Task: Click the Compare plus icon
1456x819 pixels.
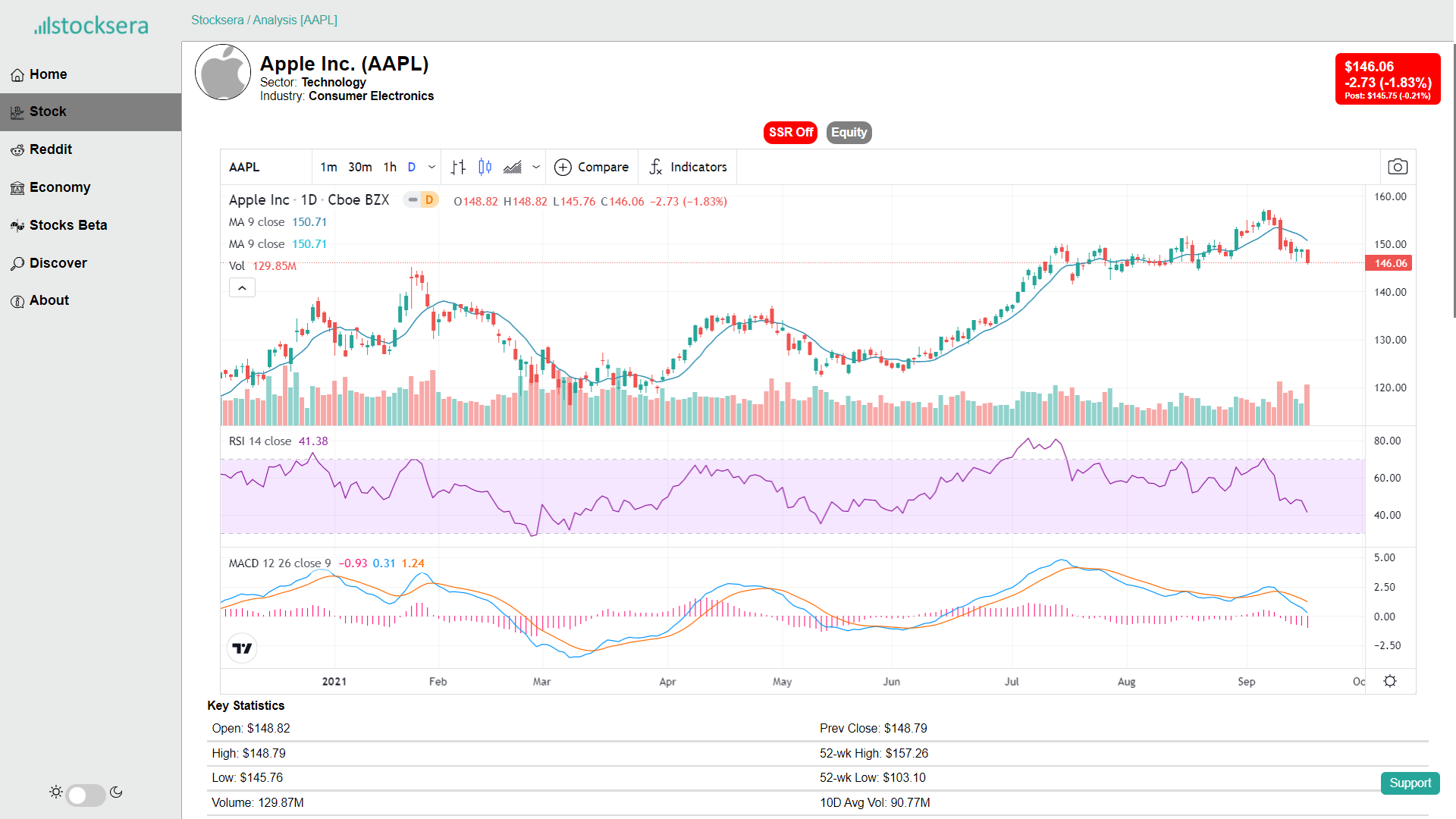Action: point(563,167)
